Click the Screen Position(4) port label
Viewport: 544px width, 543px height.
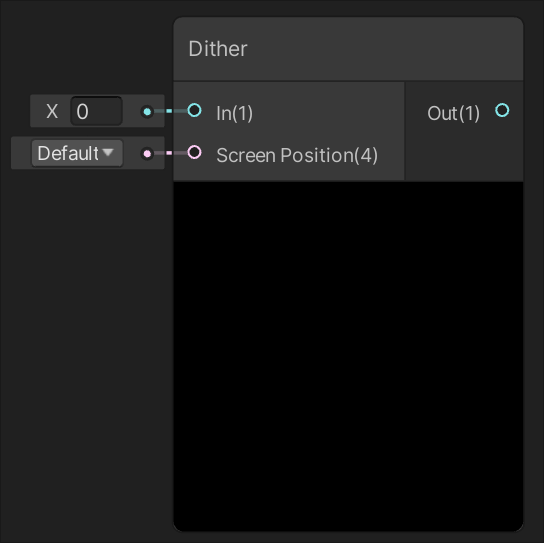pos(297,155)
